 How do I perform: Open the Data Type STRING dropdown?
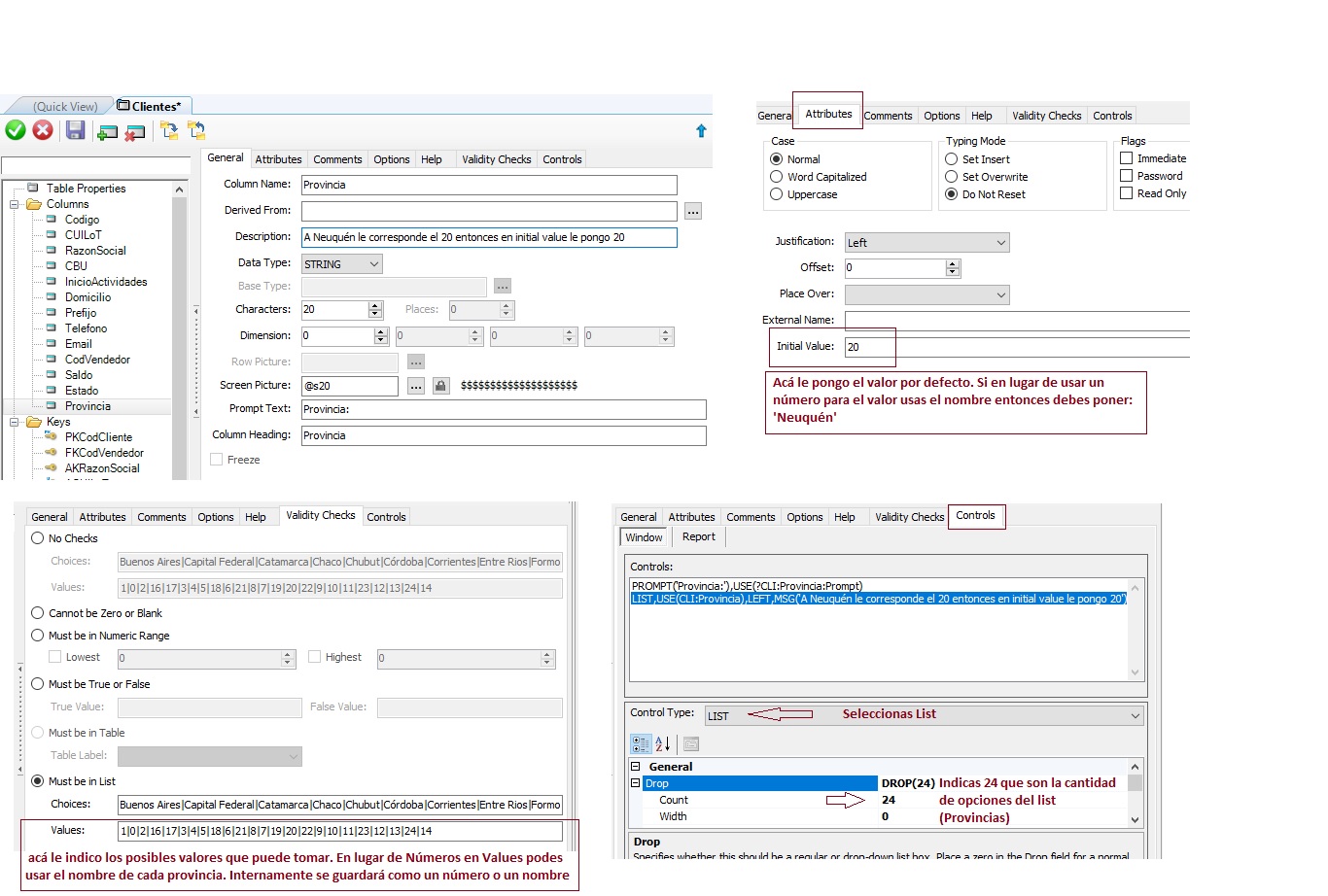pos(341,264)
